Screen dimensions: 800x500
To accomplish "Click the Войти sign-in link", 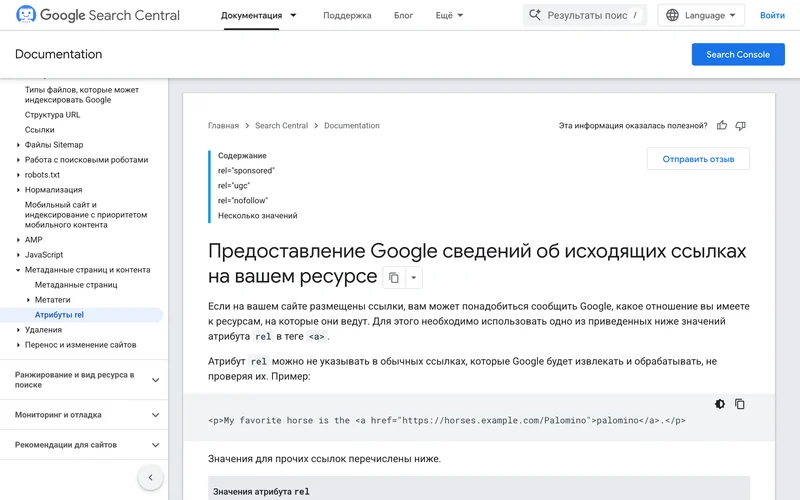I will click(x=772, y=15).
